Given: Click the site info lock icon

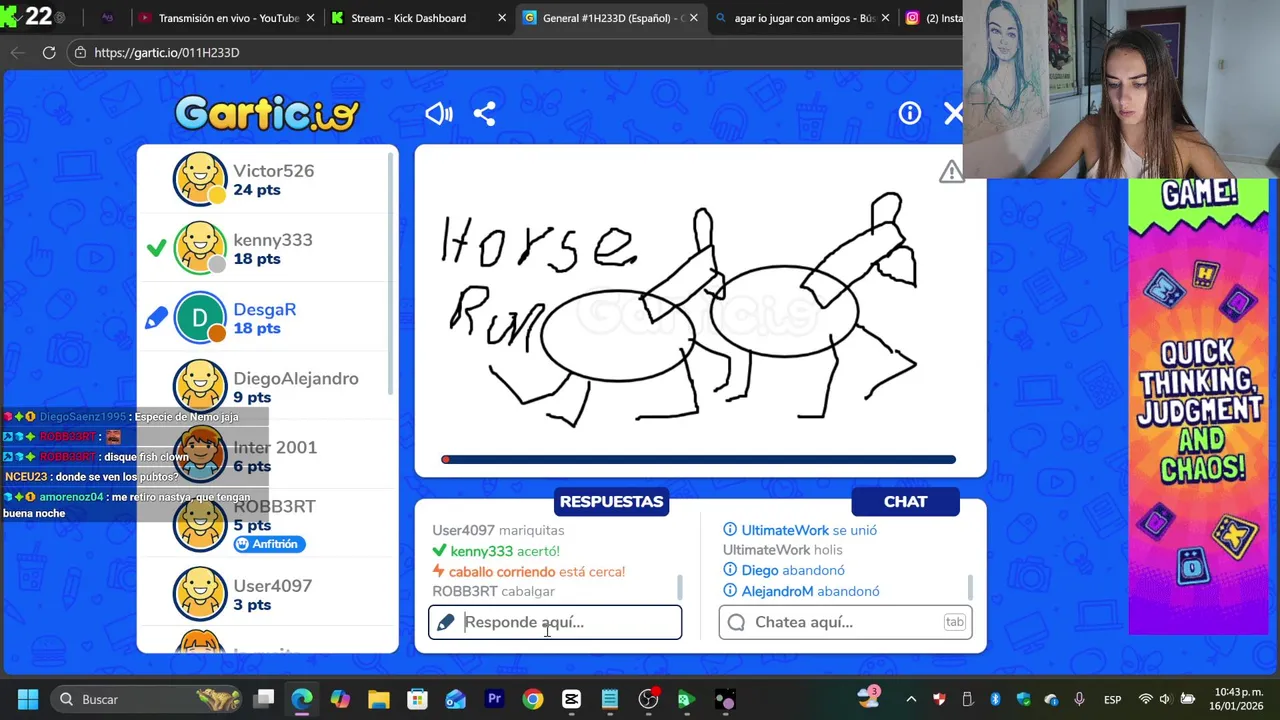Looking at the screenshot, I should (x=80, y=52).
